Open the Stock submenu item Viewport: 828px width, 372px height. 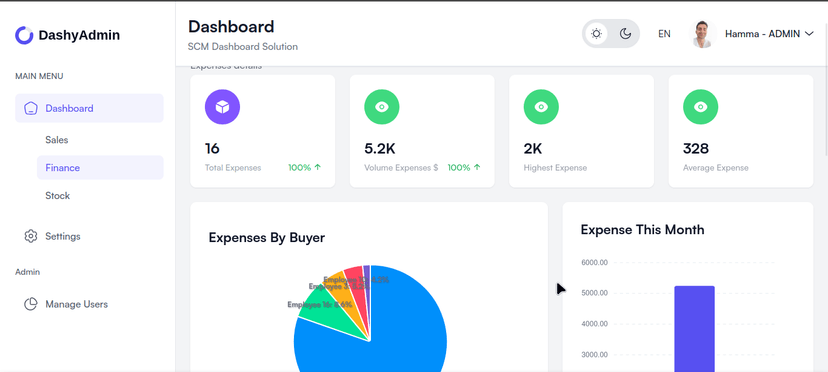click(58, 196)
